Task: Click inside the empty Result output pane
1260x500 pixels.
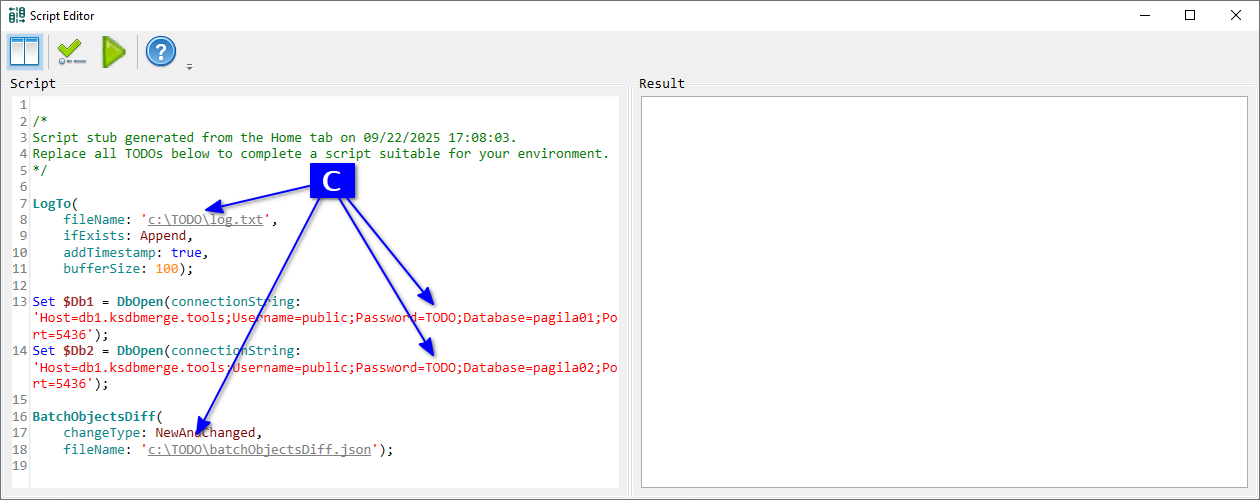Action: 943,290
